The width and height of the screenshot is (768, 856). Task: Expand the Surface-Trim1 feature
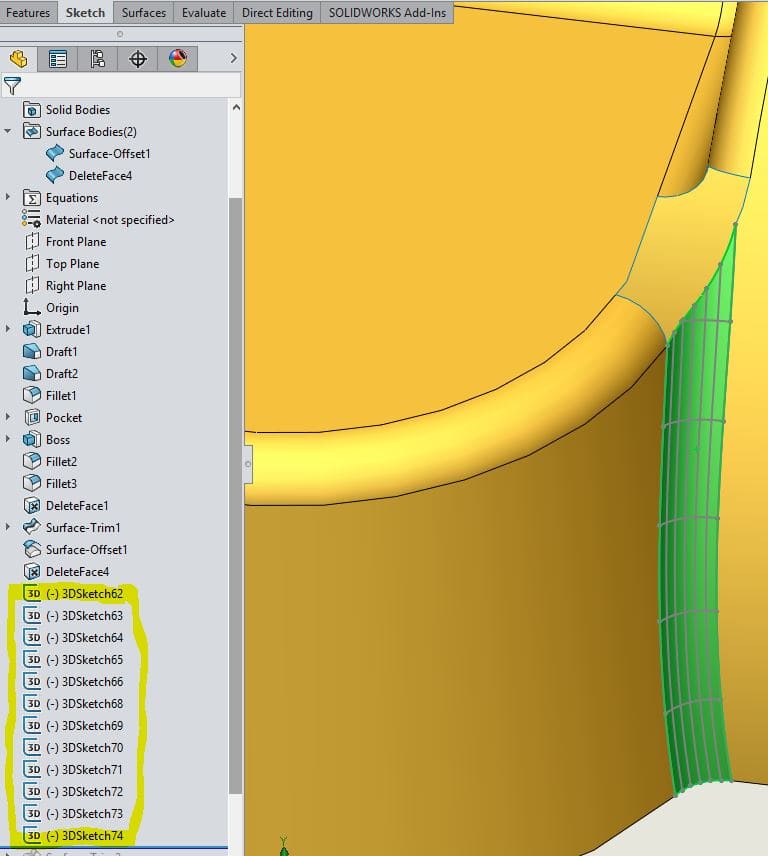tap(8, 528)
